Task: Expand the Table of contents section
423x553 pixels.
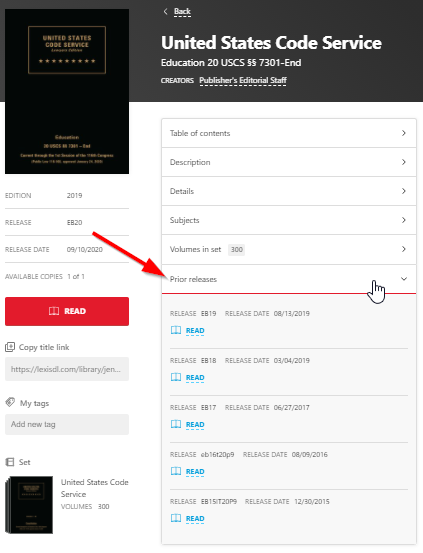Action: pyautogui.click(x=289, y=133)
